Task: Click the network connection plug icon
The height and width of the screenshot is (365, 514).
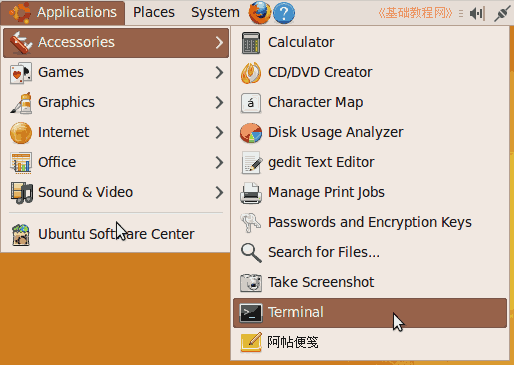Action: coord(502,13)
